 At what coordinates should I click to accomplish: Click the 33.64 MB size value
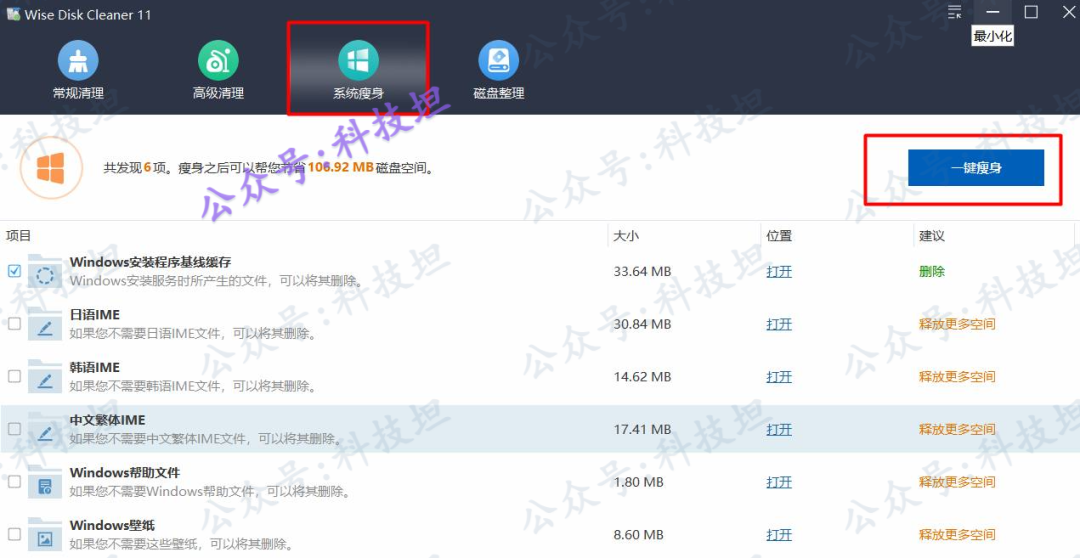pyautogui.click(x=642, y=271)
